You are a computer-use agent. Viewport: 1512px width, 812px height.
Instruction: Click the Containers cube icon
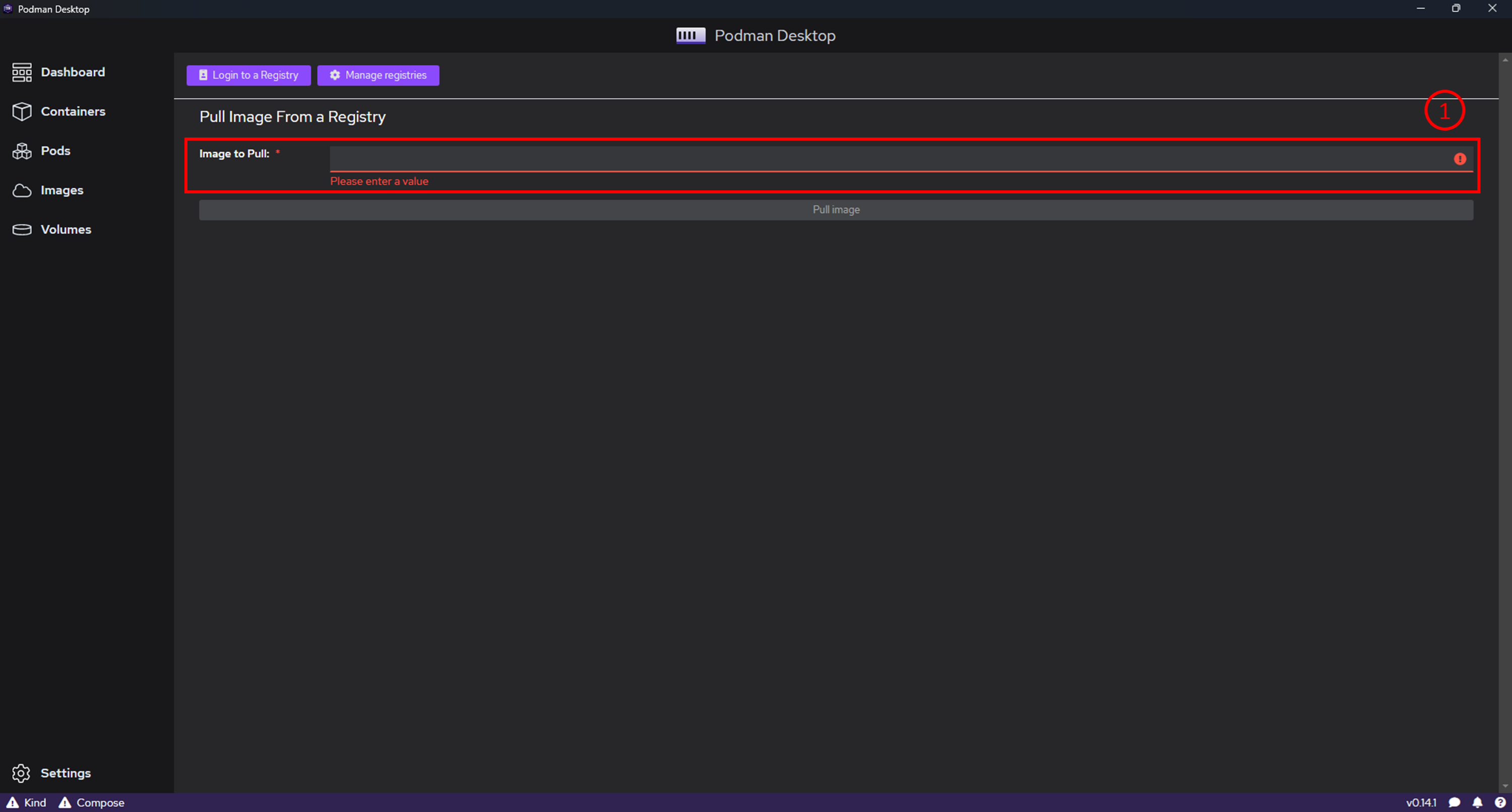[22, 111]
